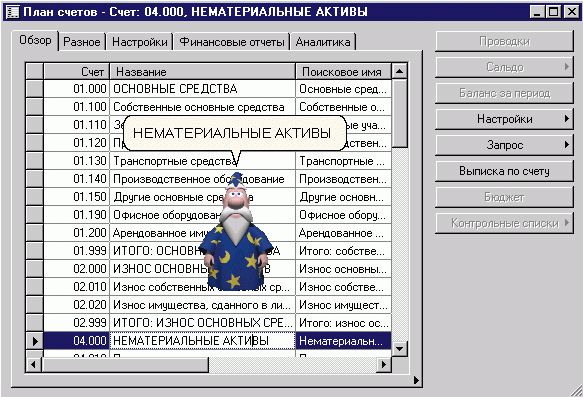
Task: Click the name field НЕМАТЕРИАЛЬНЫЕ АКТИВЫ in selected row
Action: [x=203, y=341]
